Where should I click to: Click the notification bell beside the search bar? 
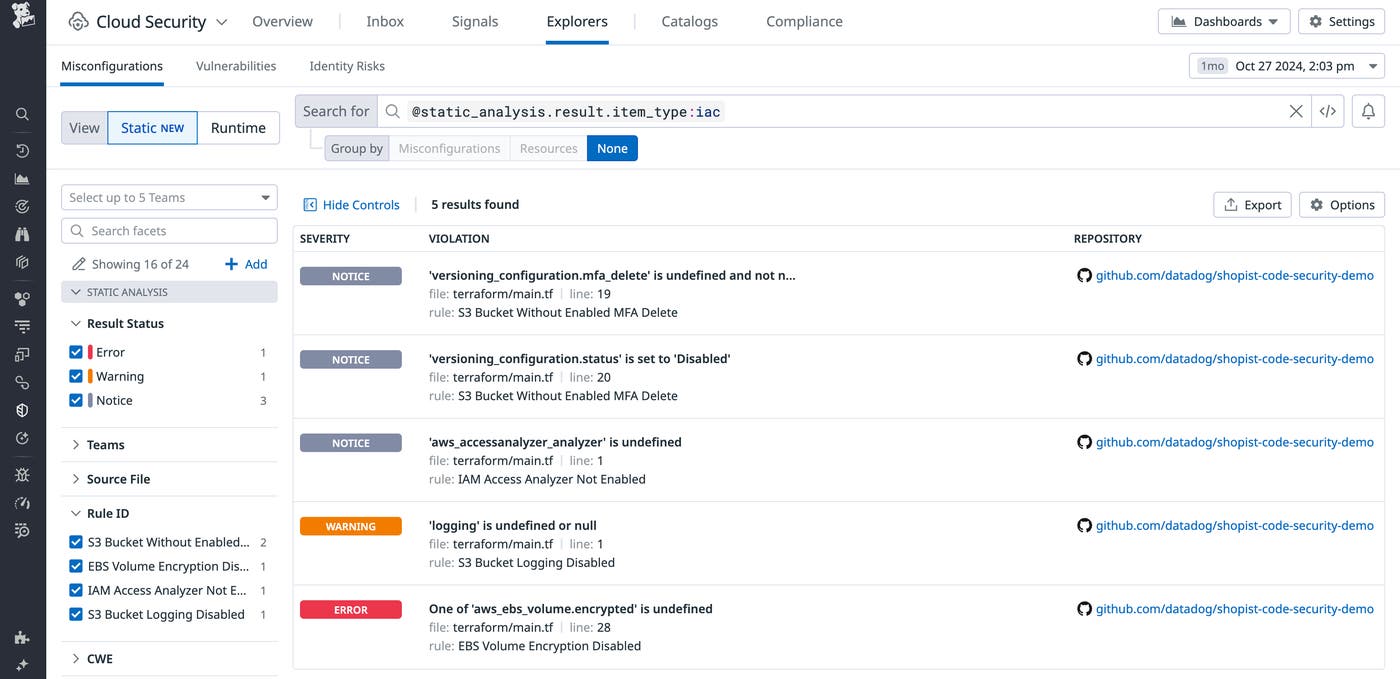1368,111
